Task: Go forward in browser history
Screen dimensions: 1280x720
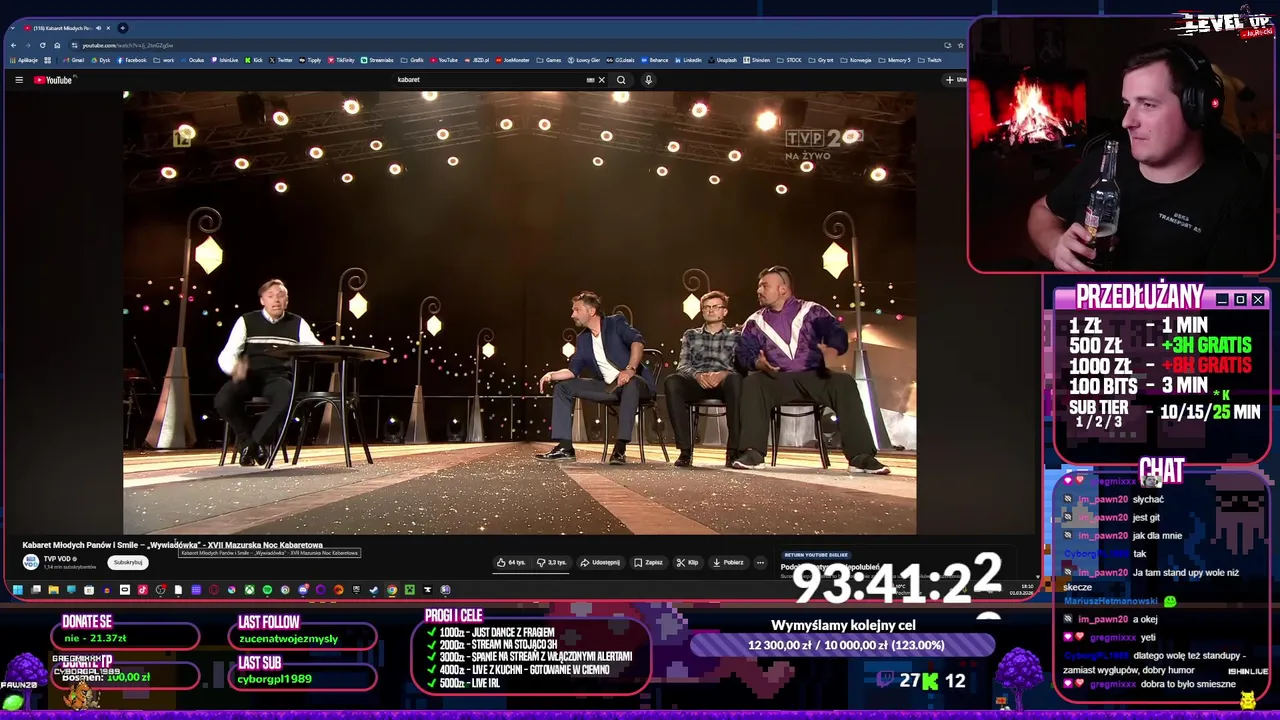Action: pyautogui.click(x=28, y=45)
